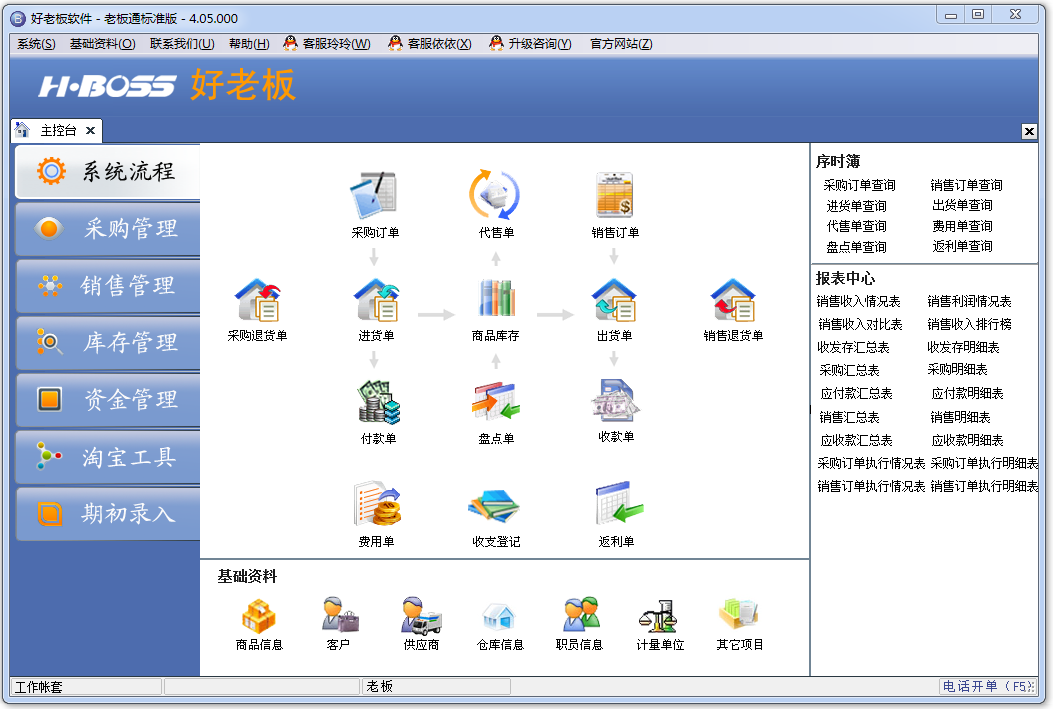Open the 客户 customer icon
This screenshot has height=709, width=1053.
340,614
